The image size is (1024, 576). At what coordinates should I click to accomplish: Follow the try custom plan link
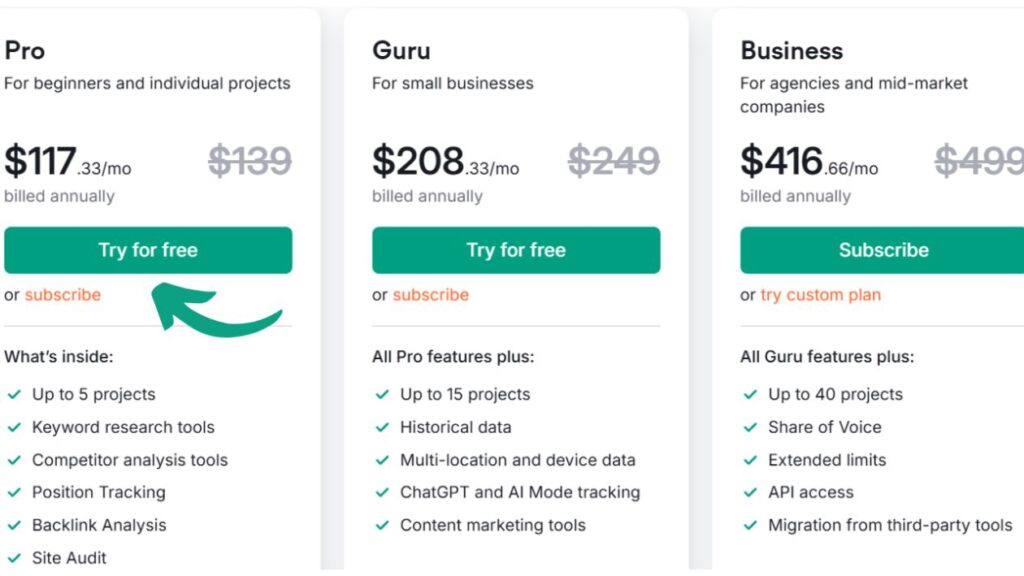click(x=820, y=295)
